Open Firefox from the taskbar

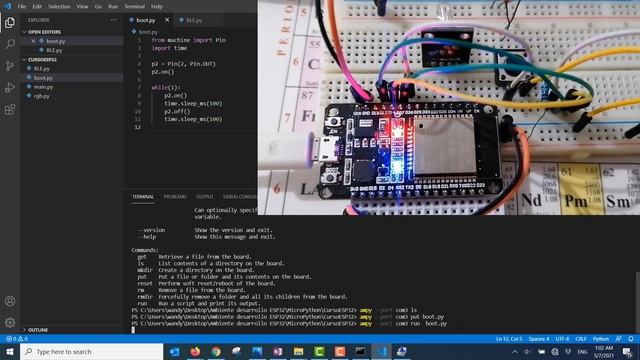pos(195,351)
